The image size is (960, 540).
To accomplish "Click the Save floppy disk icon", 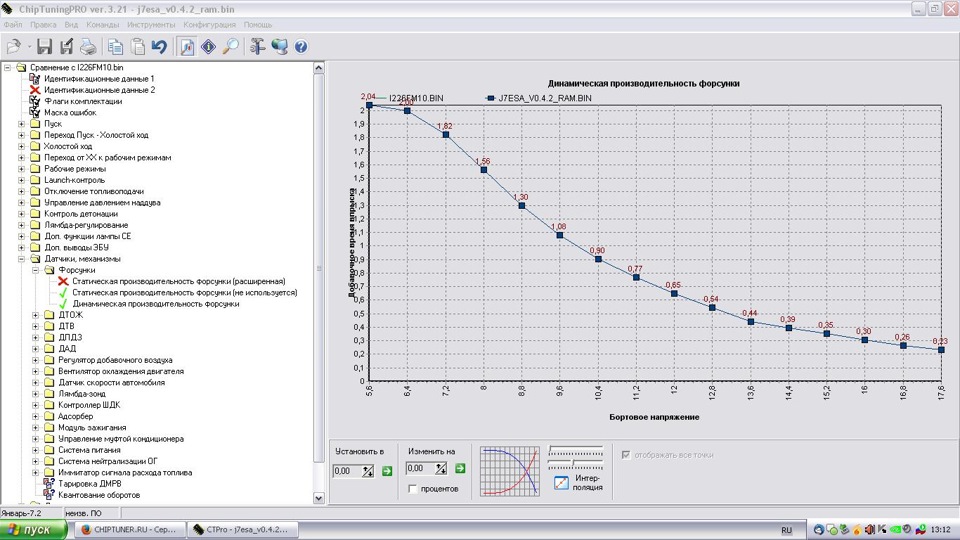I will click(44, 47).
